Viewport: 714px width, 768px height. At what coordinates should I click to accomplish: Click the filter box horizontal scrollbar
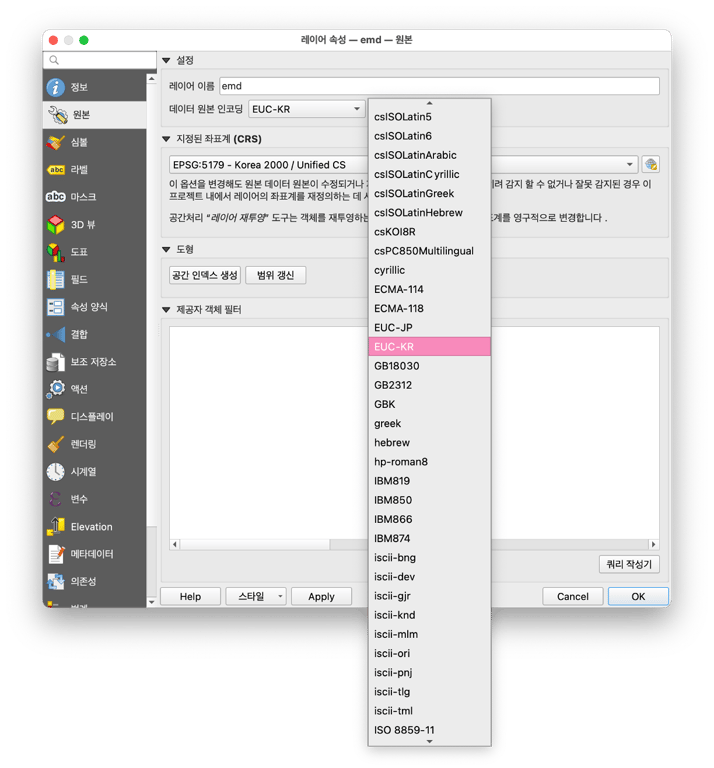click(255, 544)
